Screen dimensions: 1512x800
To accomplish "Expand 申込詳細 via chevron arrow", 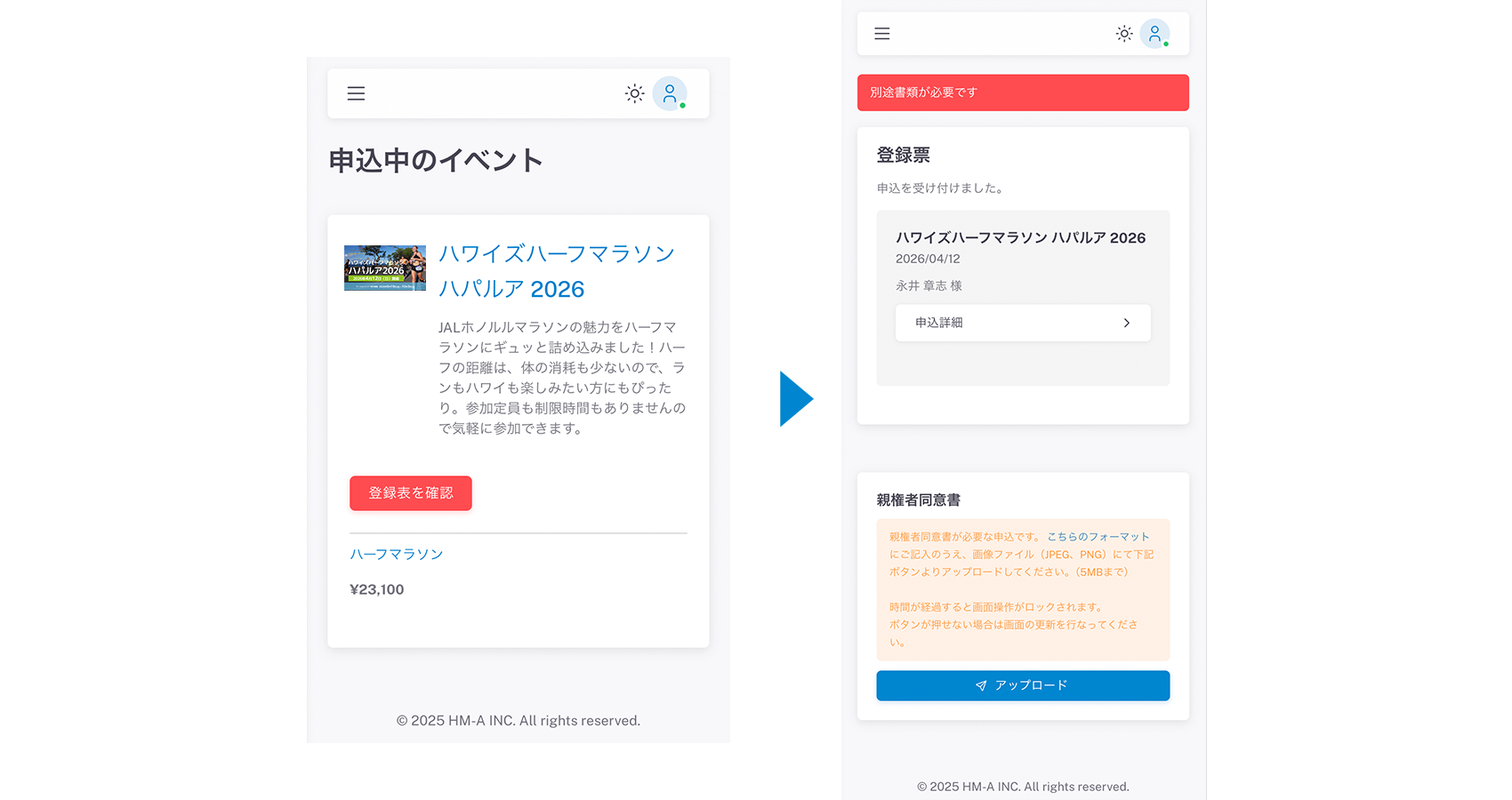I will (1127, 323).
